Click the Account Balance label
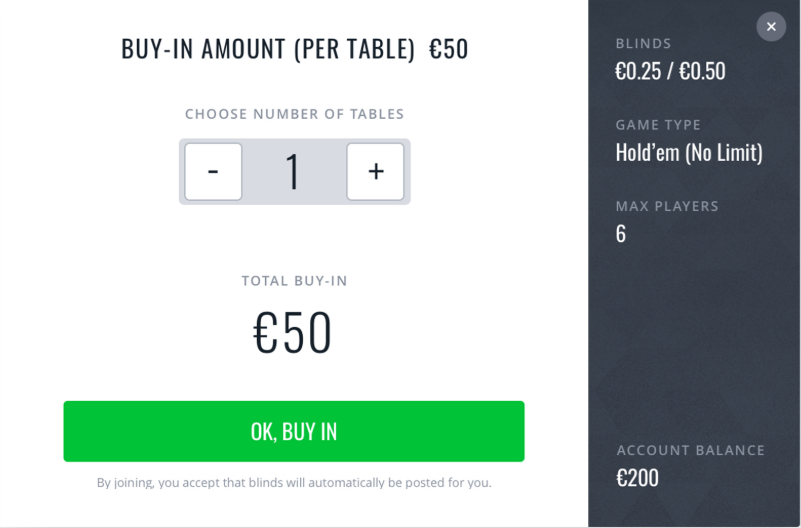Screen dimensions: 801x528 click(690, 450)
